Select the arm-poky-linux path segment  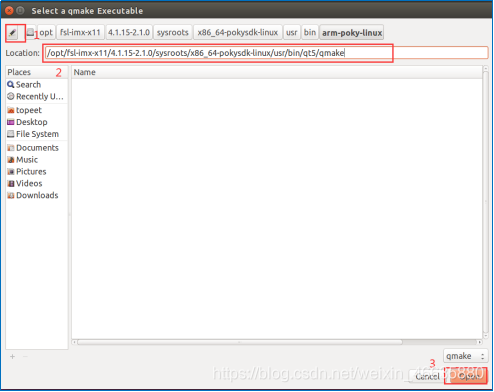click(352, 33)
